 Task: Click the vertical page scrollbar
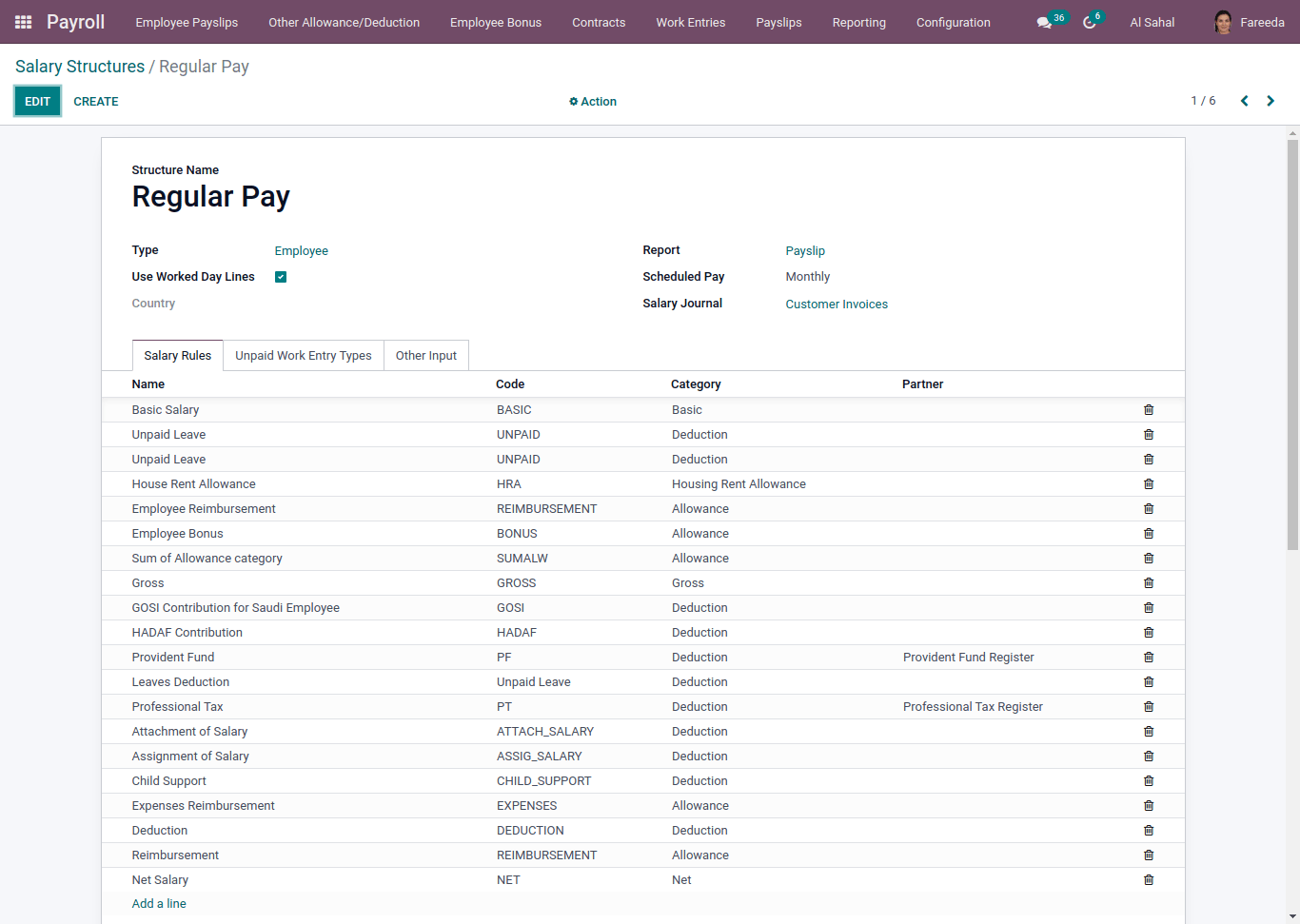(x=1292, y=344)
